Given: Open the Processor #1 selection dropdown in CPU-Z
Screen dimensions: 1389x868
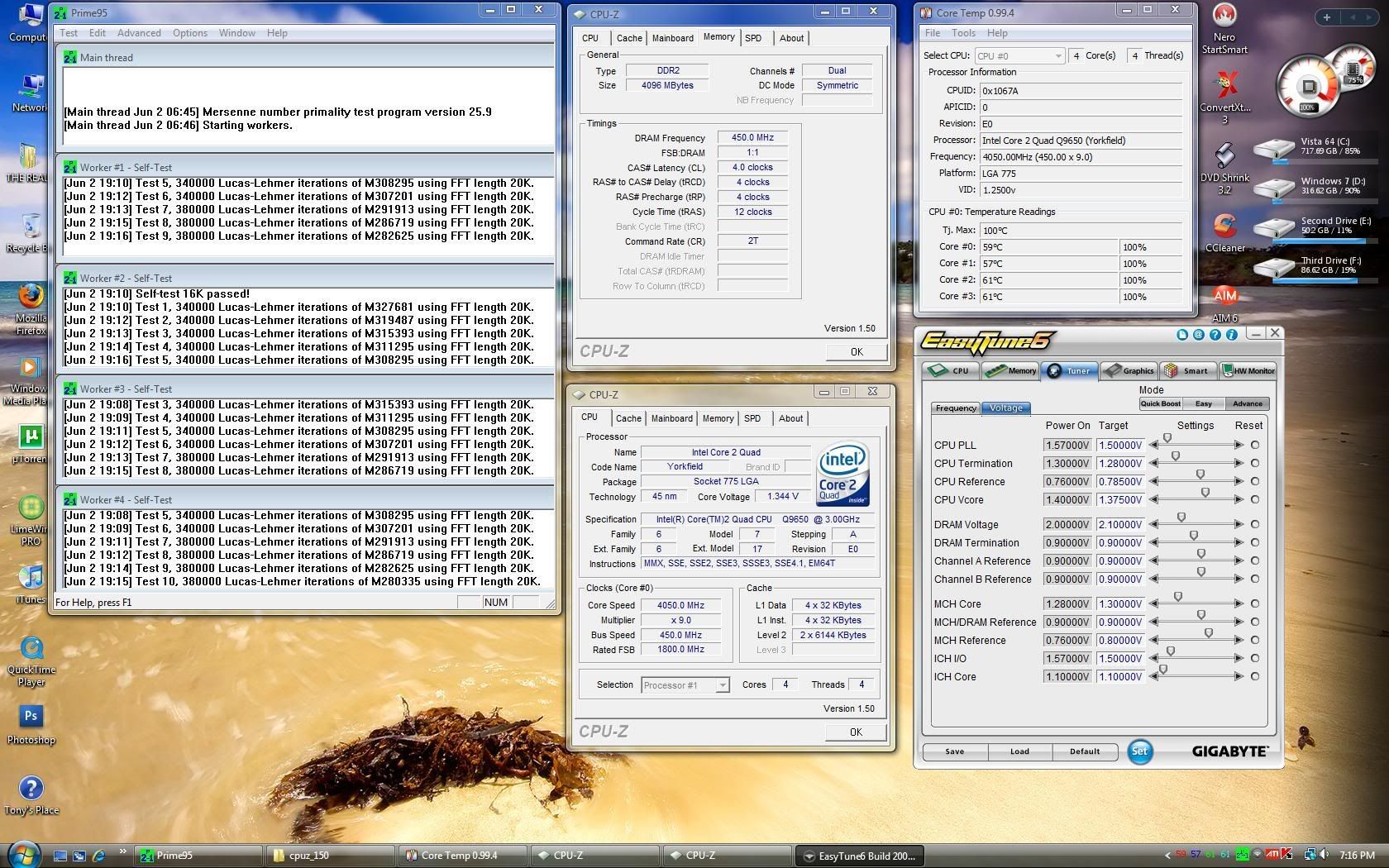Looking at the screenshot, I should [x=685, y=684].
